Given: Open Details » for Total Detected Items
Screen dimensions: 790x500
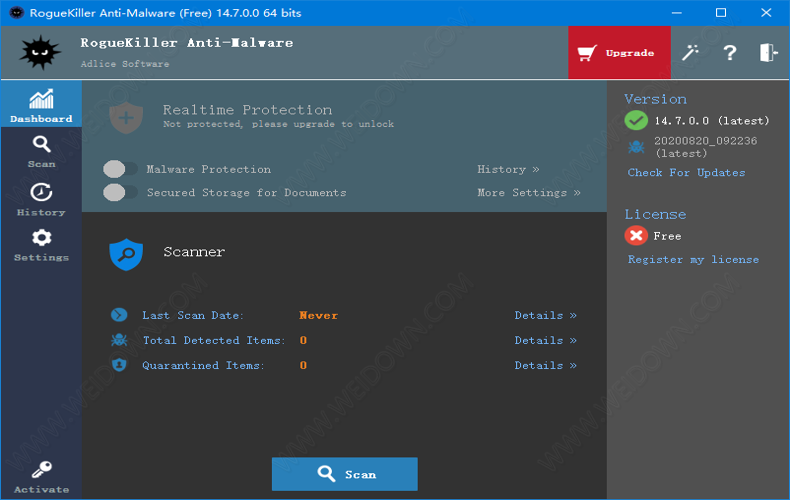Looking at the screenshot, I should 546,341.
